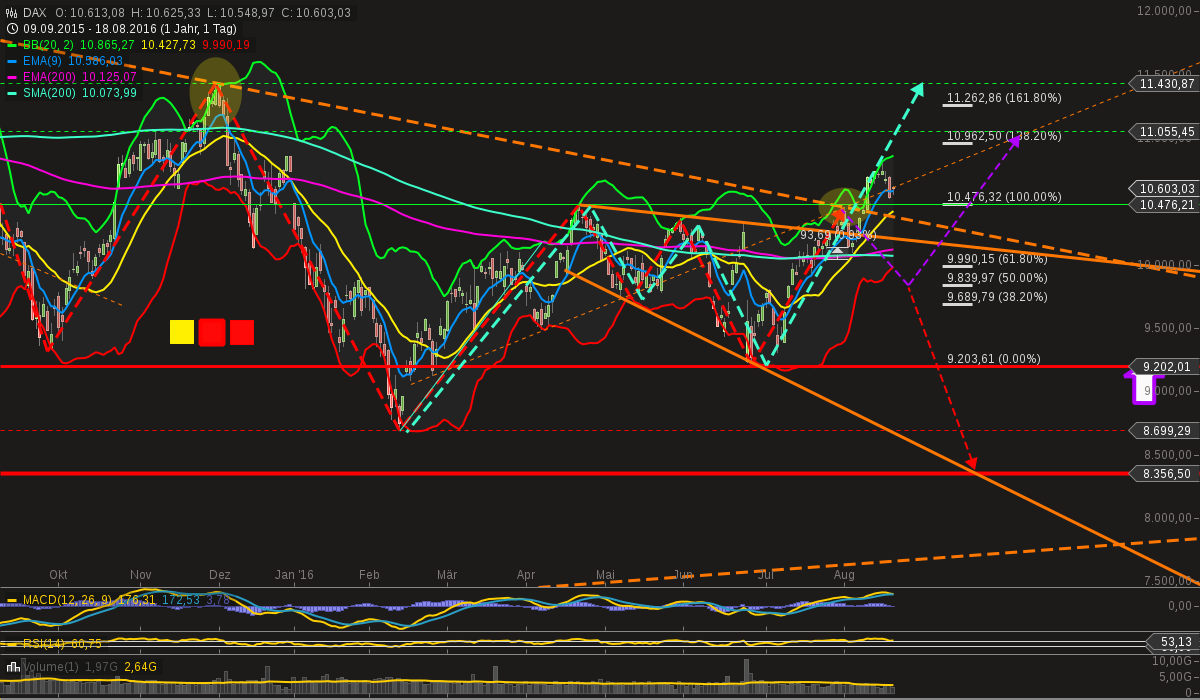Select the DAX symbol name

(x=35, y=13)
